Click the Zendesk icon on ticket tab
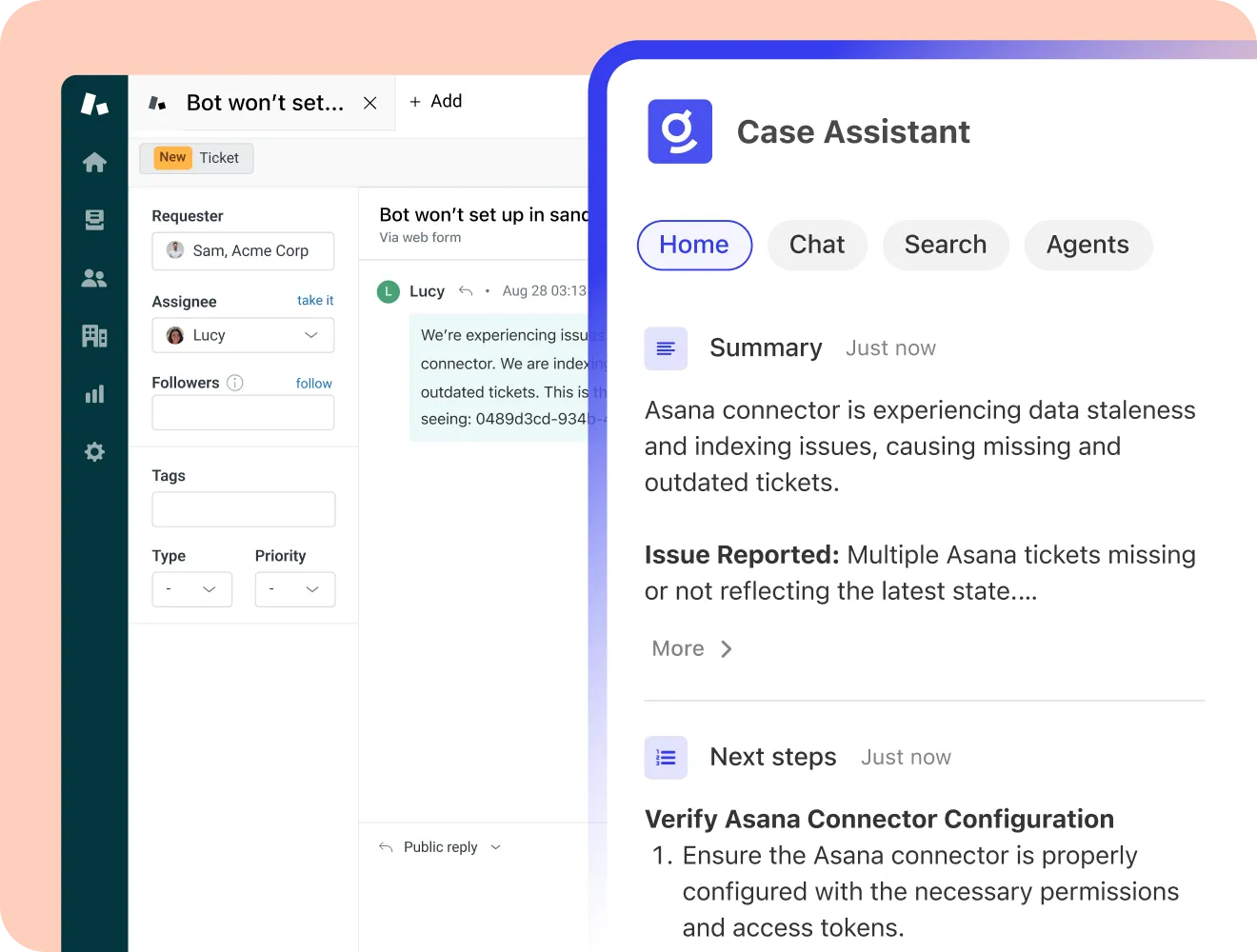1257x952 pixels. [x=158, y=103]
